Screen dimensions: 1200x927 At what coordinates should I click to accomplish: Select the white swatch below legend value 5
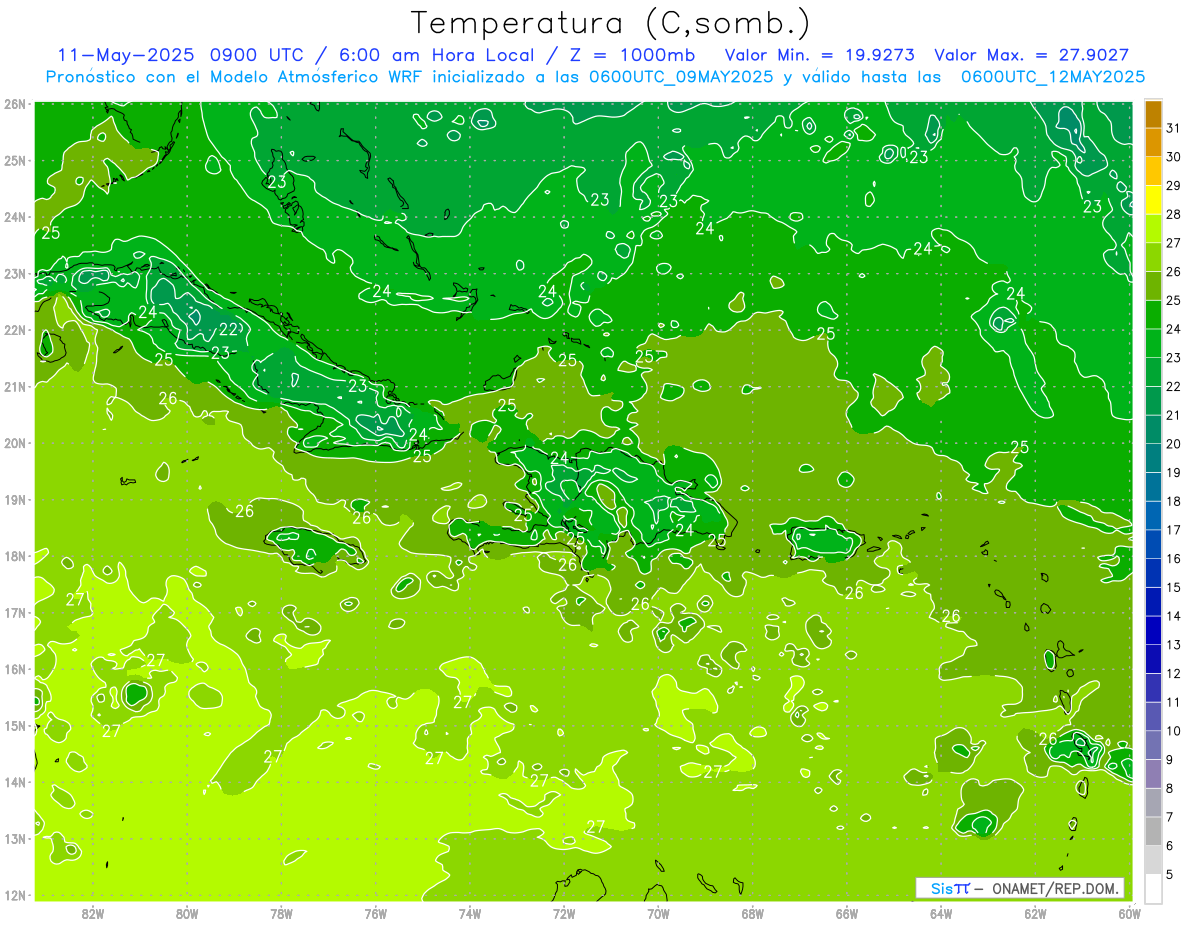pos(1153,888)
